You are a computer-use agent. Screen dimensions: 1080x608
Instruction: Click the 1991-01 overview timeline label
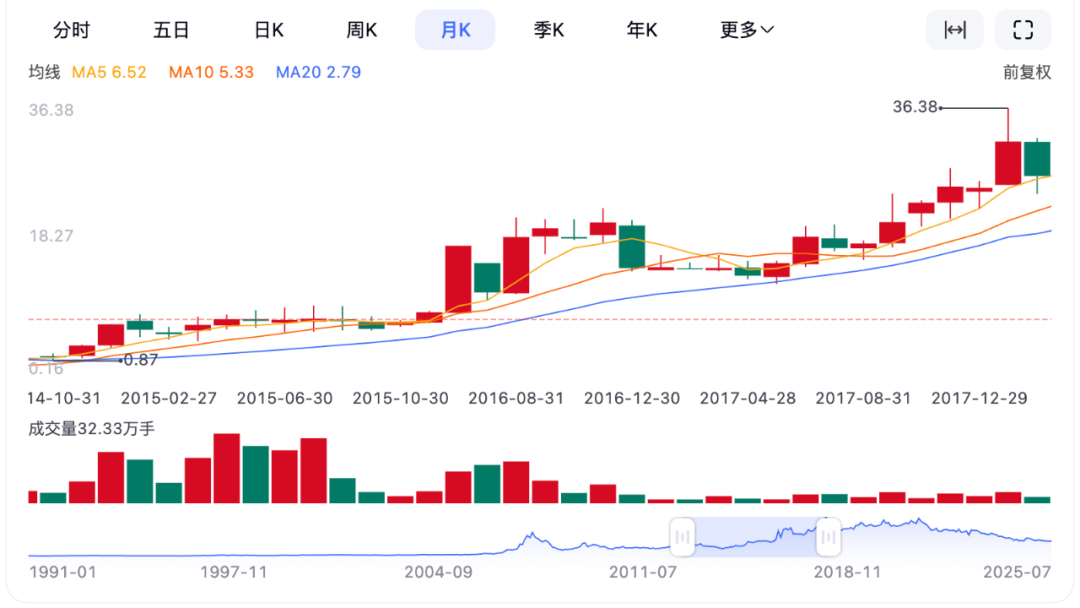pos(63,572)
